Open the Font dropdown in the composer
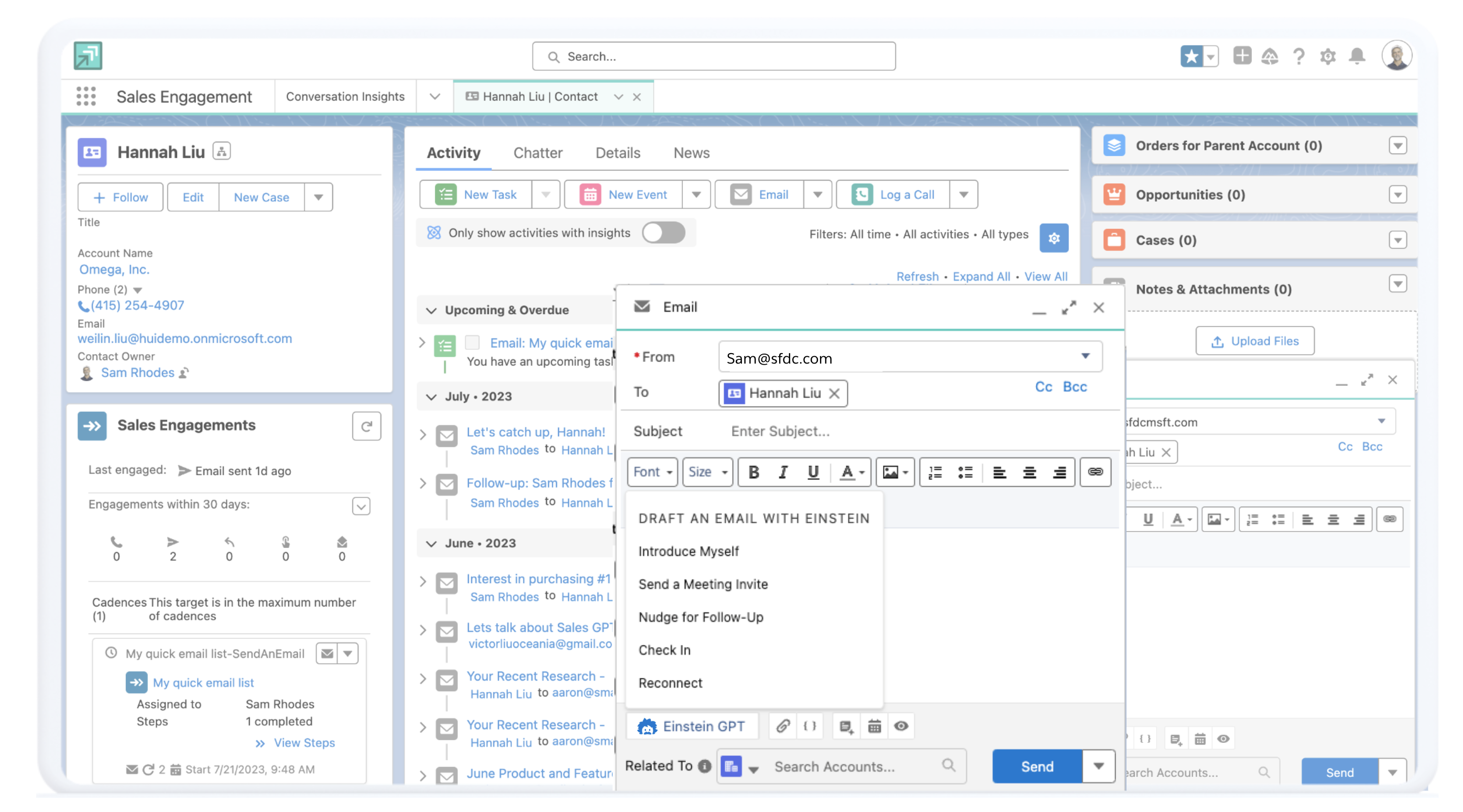 point(651,472)
